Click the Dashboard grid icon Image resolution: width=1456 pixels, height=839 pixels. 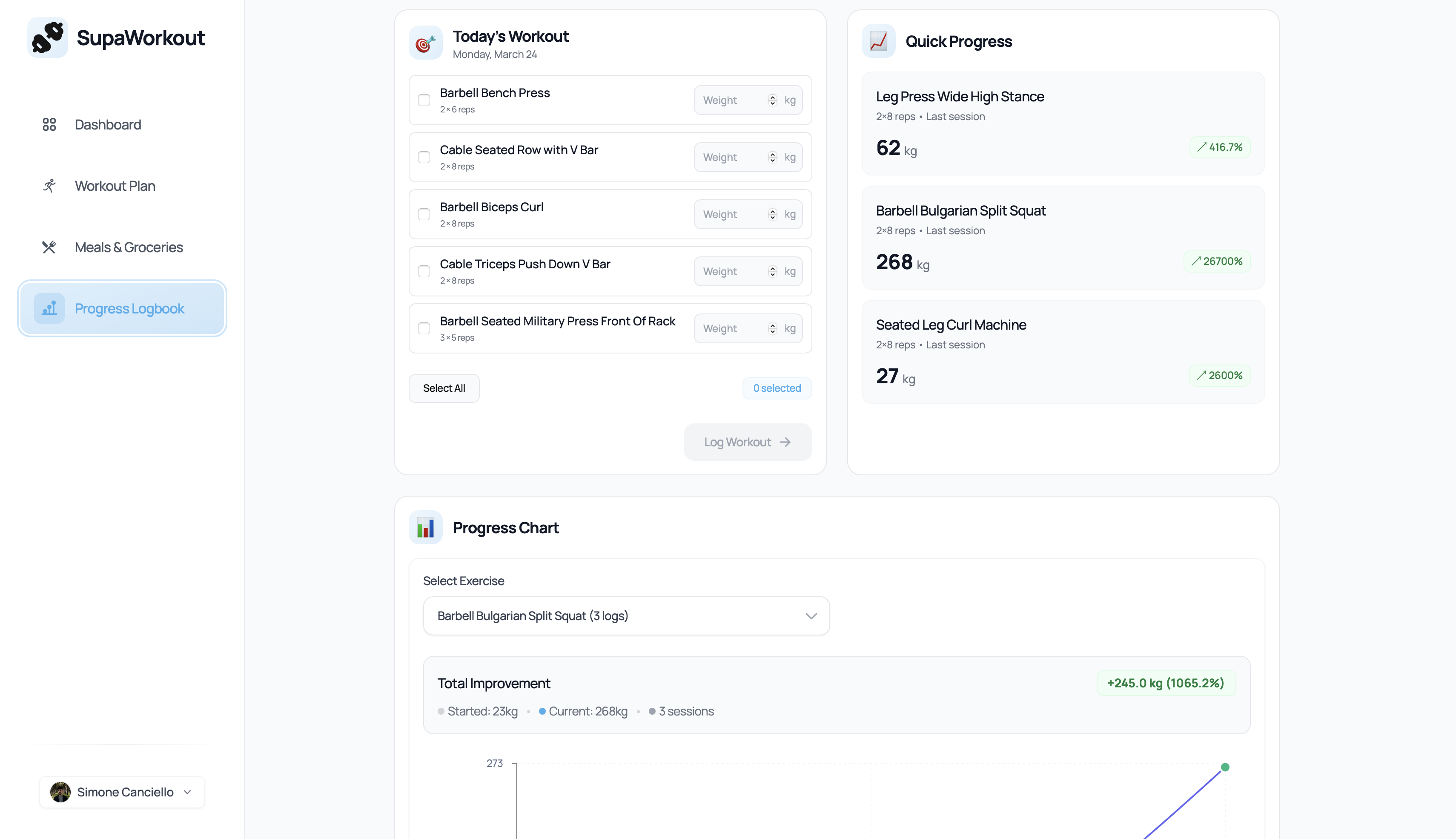[x=49, y=124]
